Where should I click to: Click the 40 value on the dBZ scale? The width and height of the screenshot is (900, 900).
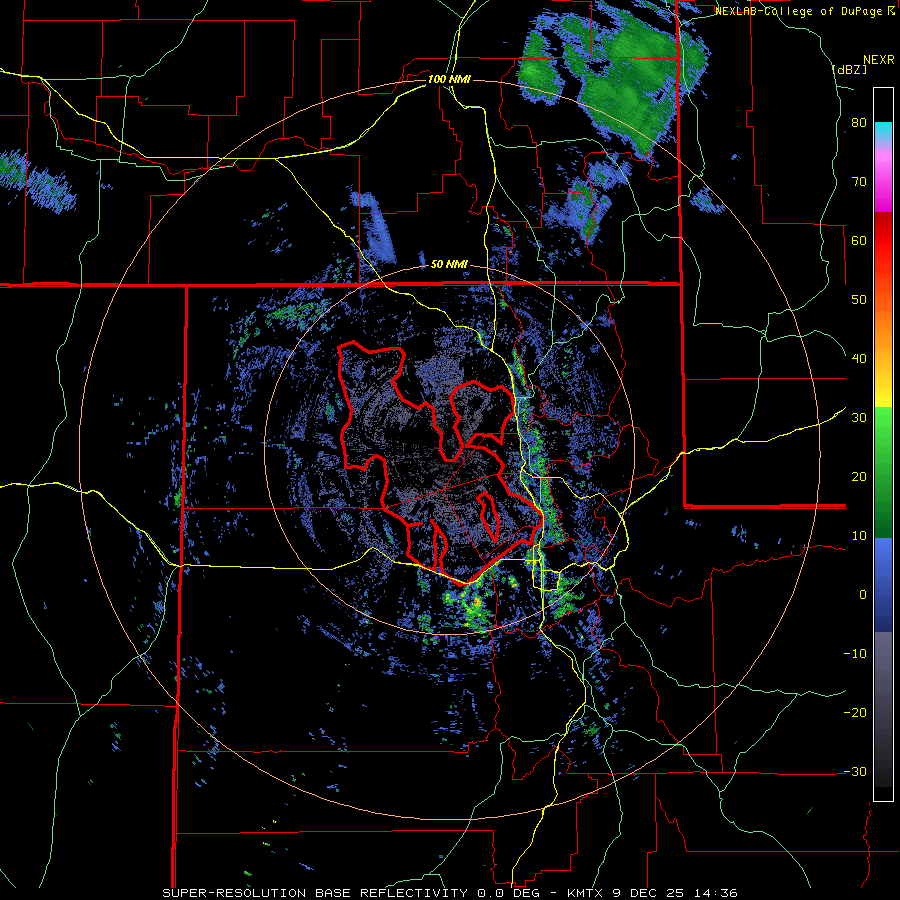[x=859, y=359]
